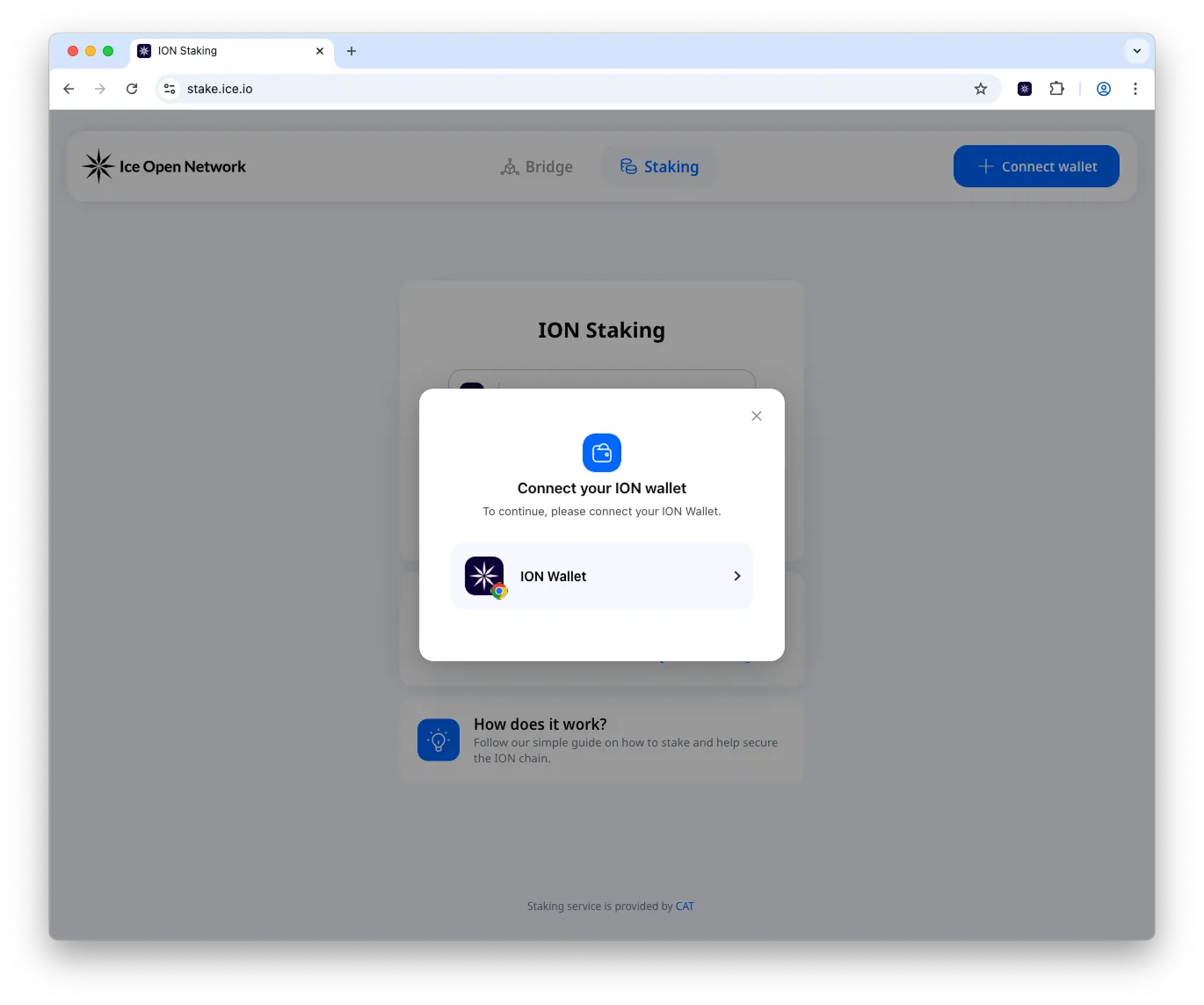Select ION Wallet row chevron arrow
This screenshot has height=1005, width=1204.
pyautogui.click(x=737, y=576)
